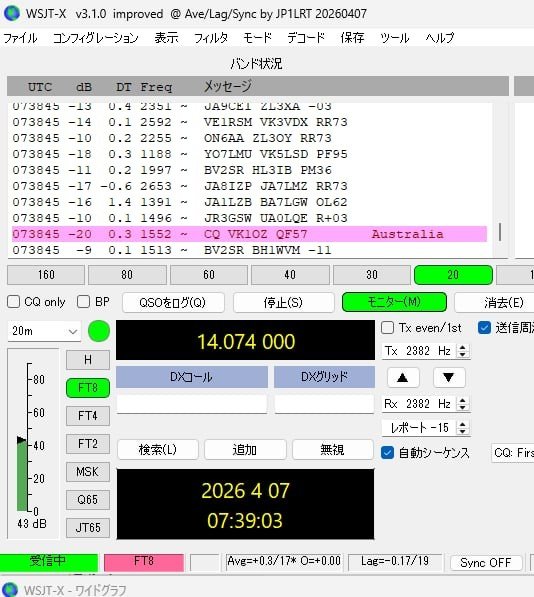This screenshot has height=597, width=534.
Task: Click the DXコール input field
Action: (x=192, y=404)
